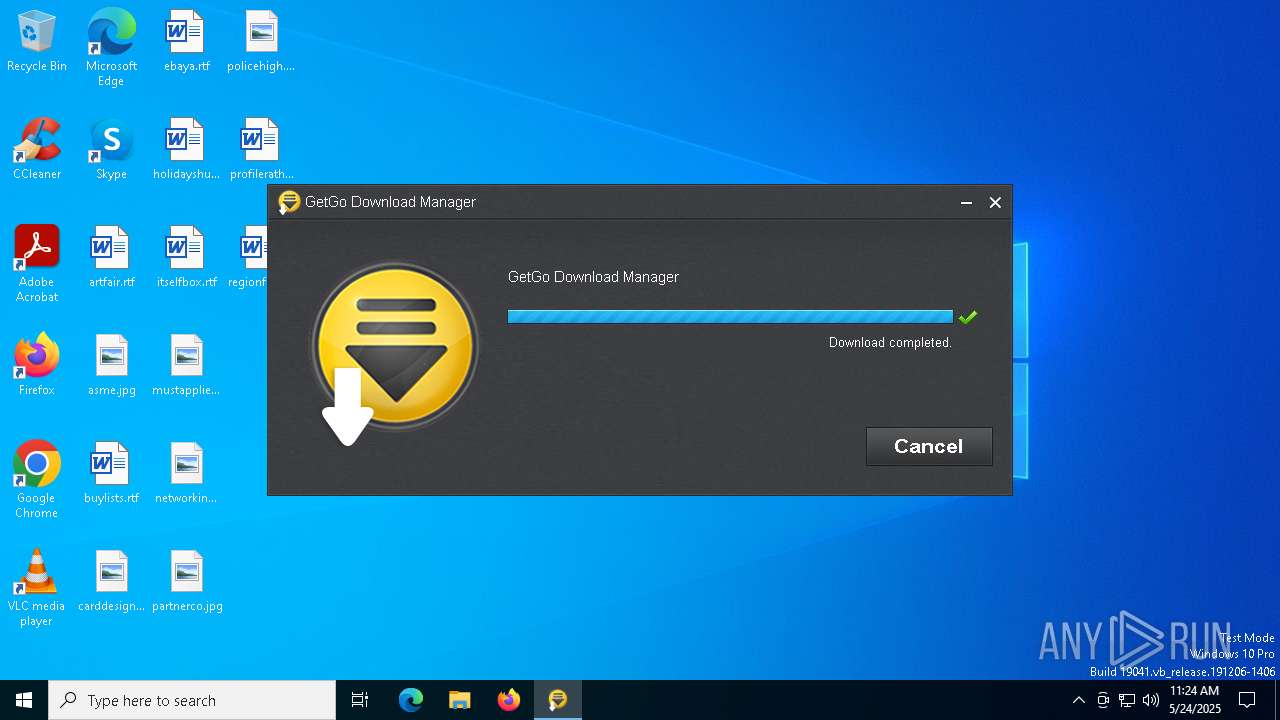Viewport: 1280px width, 720px height.
Task: Select the mustapplie image file icon
Action: click(187, 366)
